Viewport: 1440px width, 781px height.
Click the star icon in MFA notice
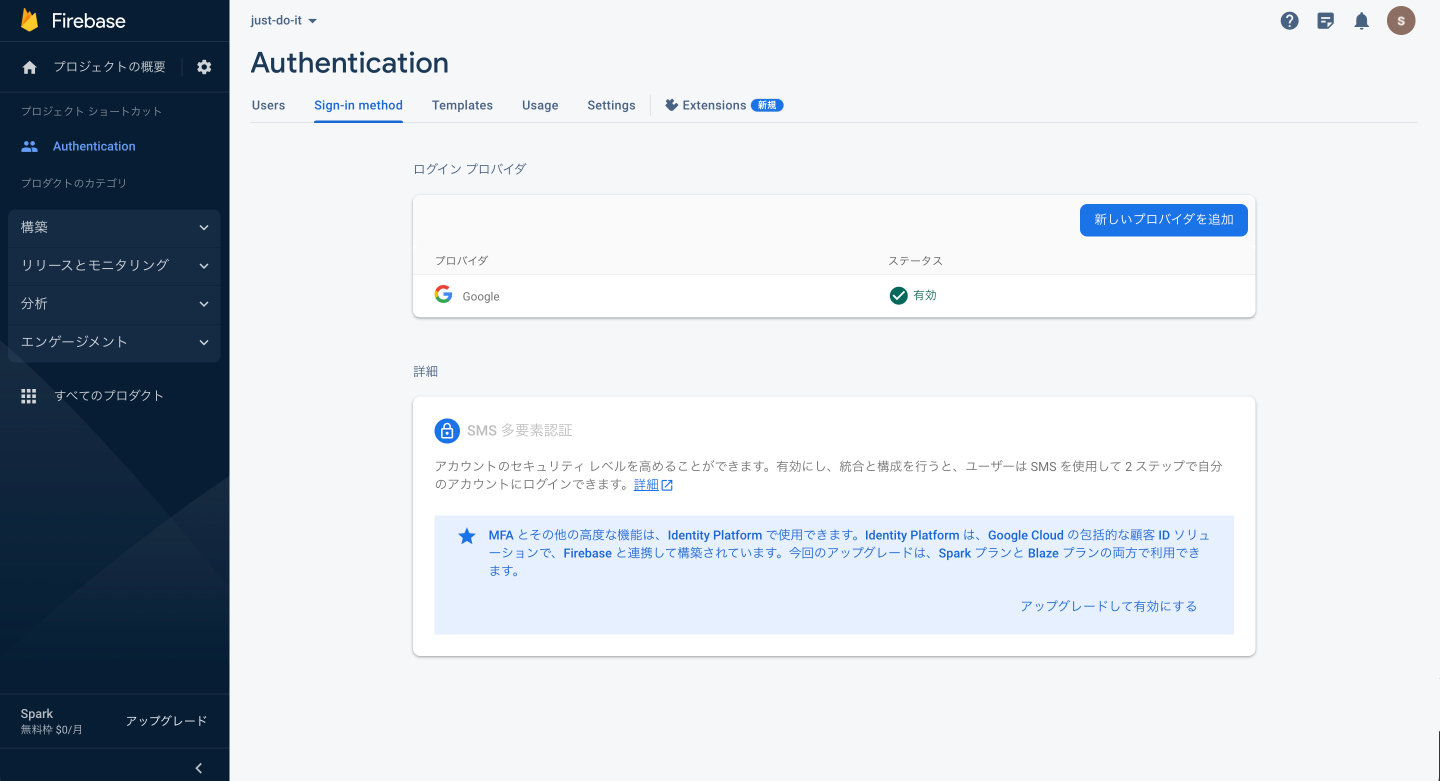click(466, 536)
